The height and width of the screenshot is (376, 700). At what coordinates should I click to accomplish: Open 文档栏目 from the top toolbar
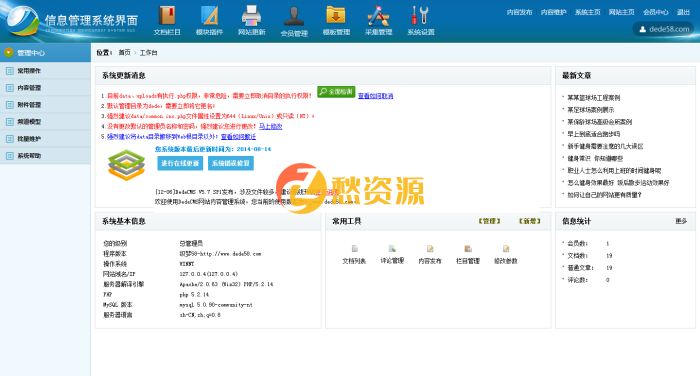click(x=167, y=21)
